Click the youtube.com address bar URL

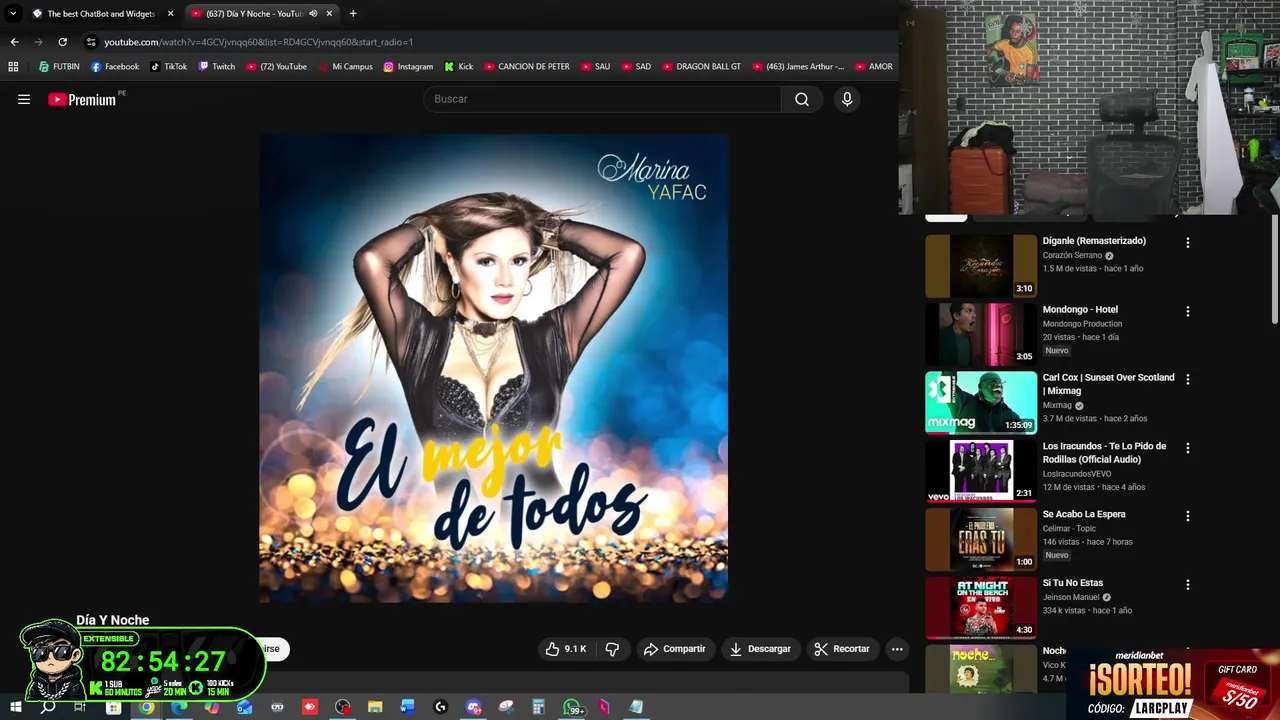coord(258,42)
